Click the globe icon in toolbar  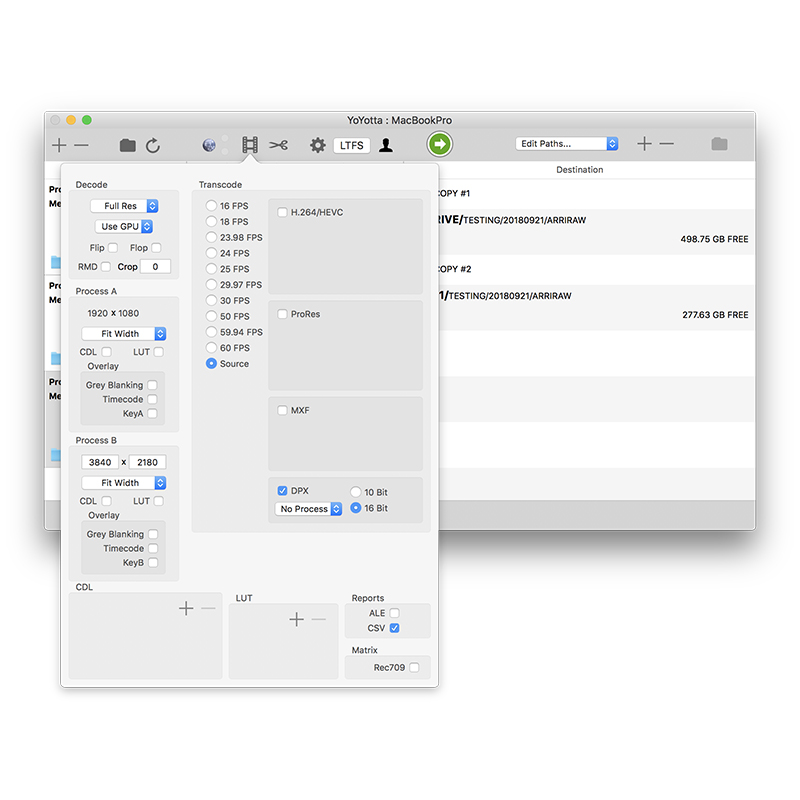[x=209, y=145]
